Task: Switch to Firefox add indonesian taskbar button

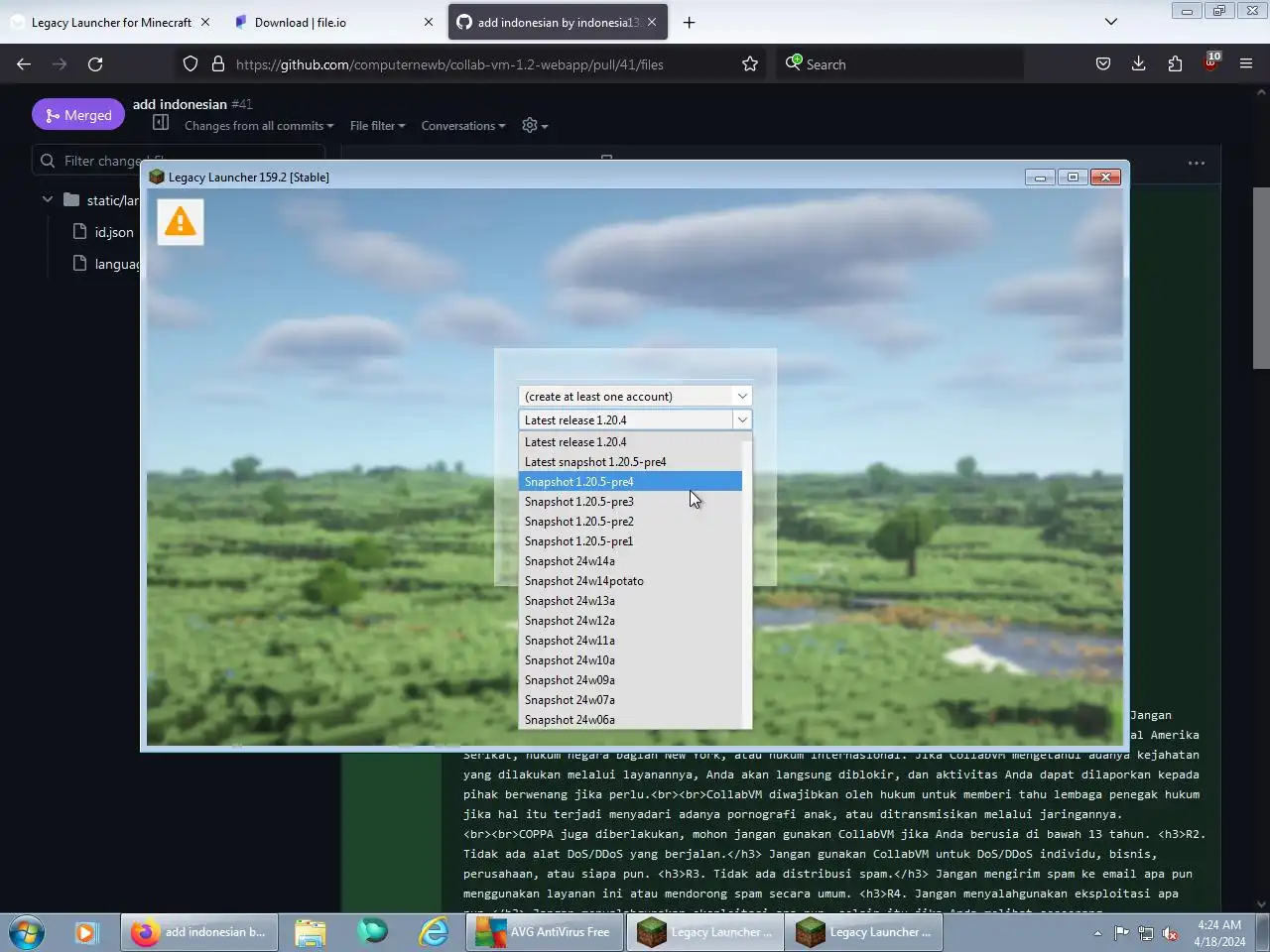Action: [198, 932]
